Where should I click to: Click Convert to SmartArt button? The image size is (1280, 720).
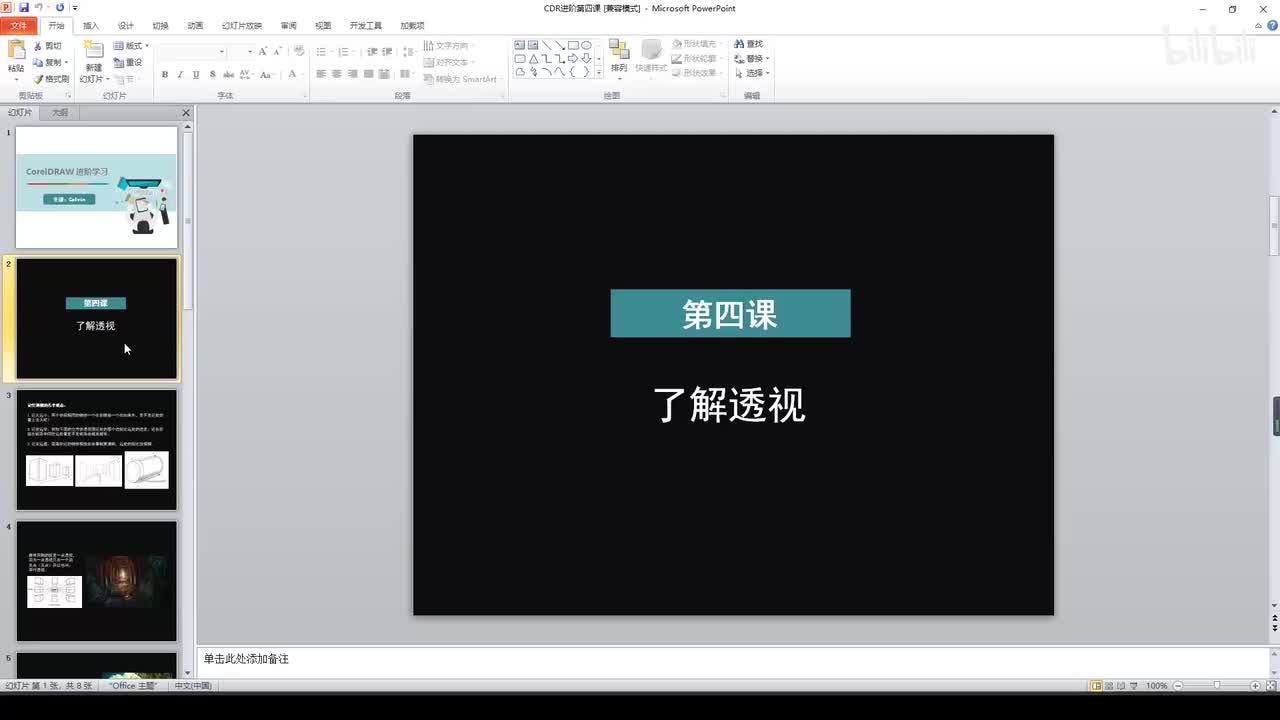point(462,79)
